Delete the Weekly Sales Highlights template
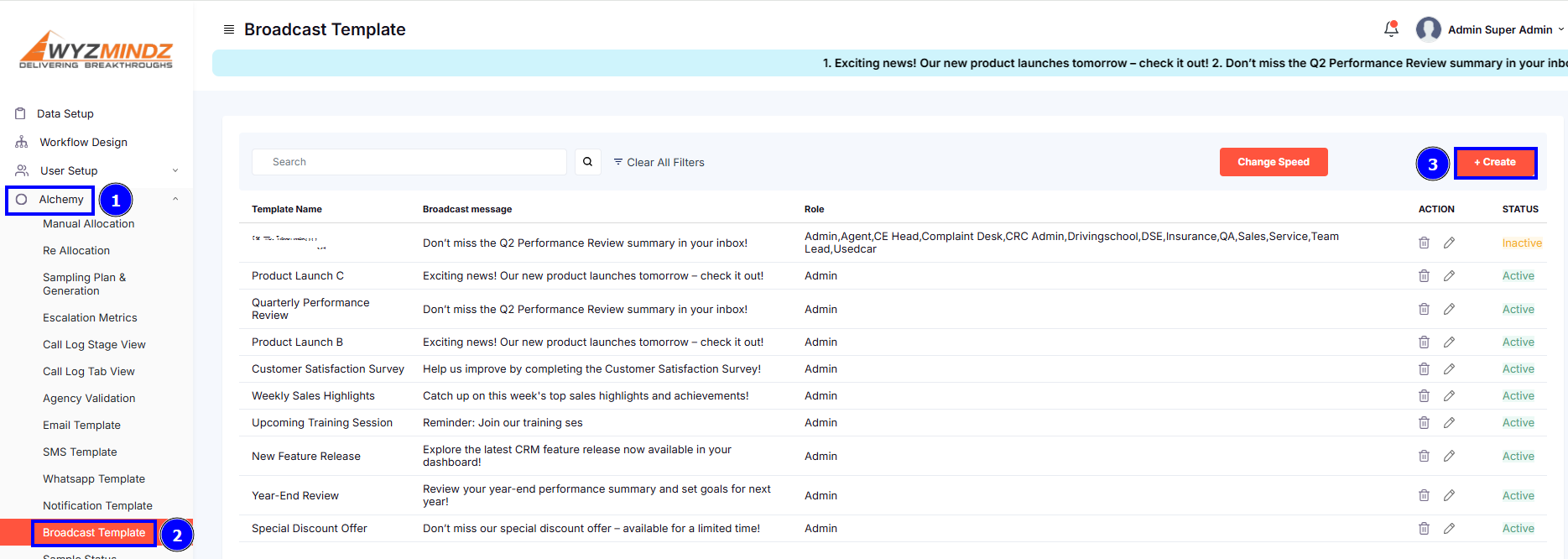Image resolution: width=1568 pixels, height=559 pixels. click(1424, 396)
